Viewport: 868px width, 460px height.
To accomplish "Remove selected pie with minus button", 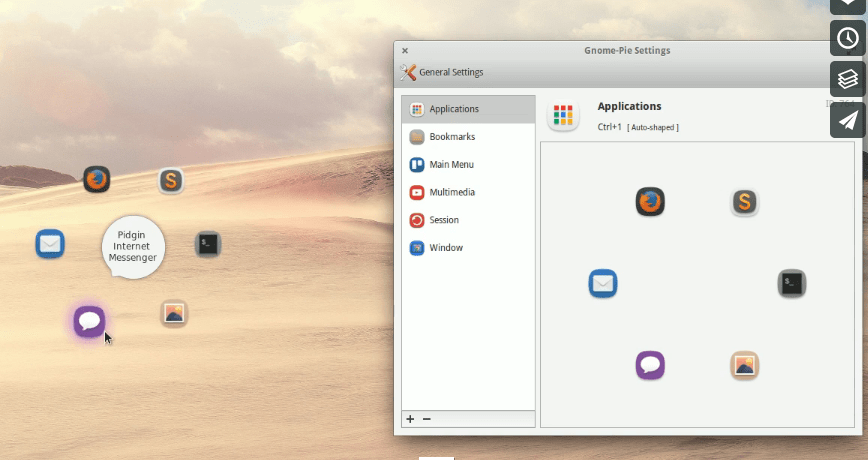I will (427, 419).
